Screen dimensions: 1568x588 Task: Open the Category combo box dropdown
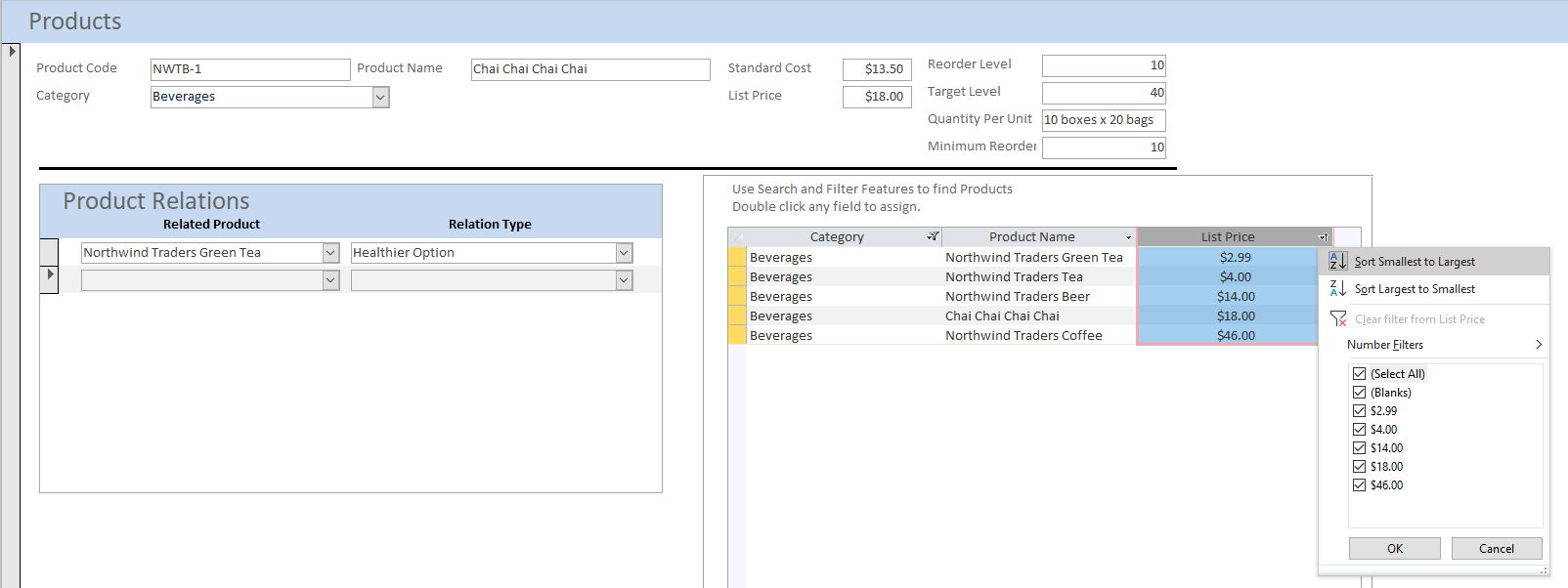(380, 97)
